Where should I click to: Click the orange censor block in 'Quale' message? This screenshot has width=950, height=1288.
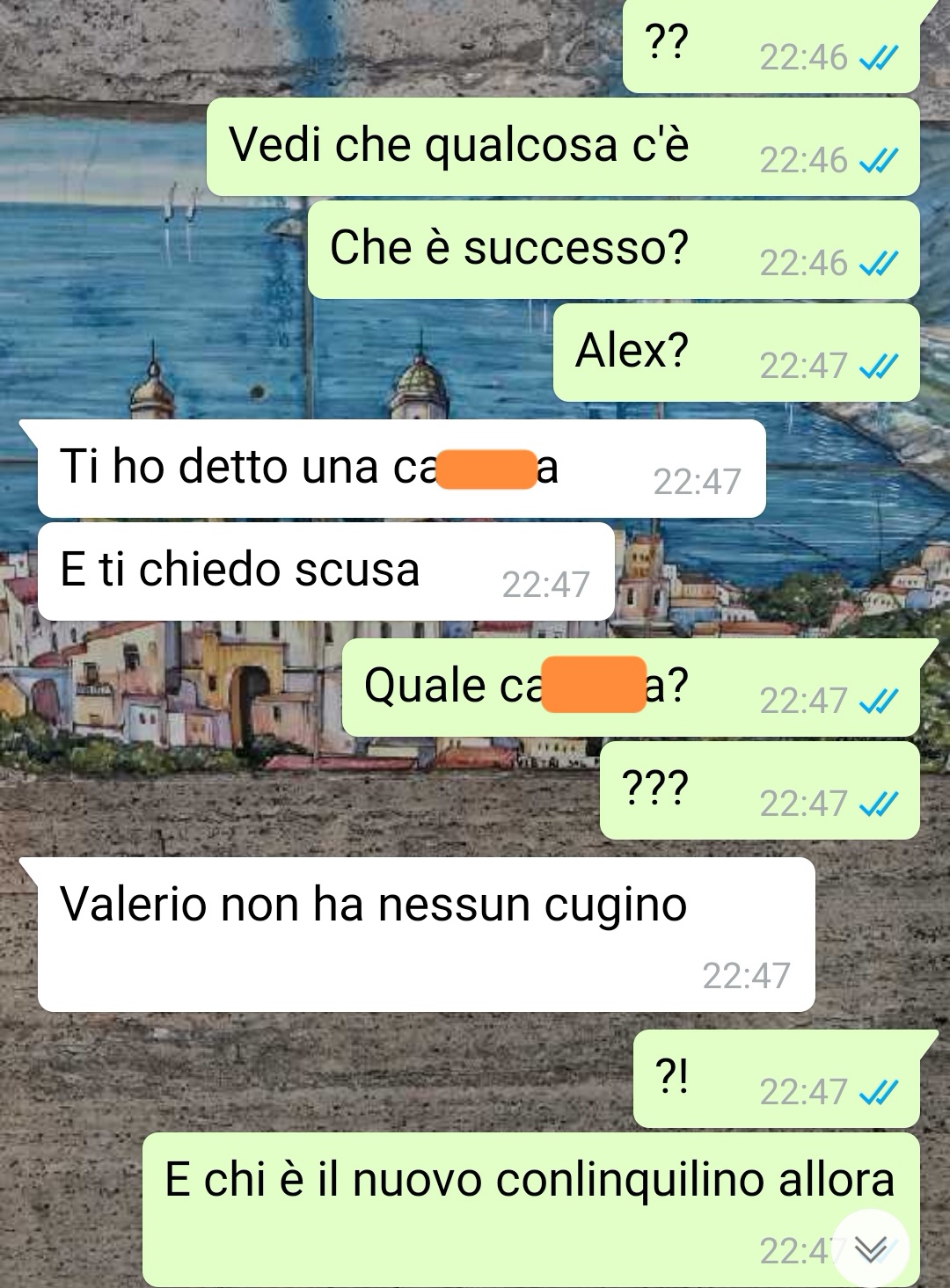tap(594, 684)
